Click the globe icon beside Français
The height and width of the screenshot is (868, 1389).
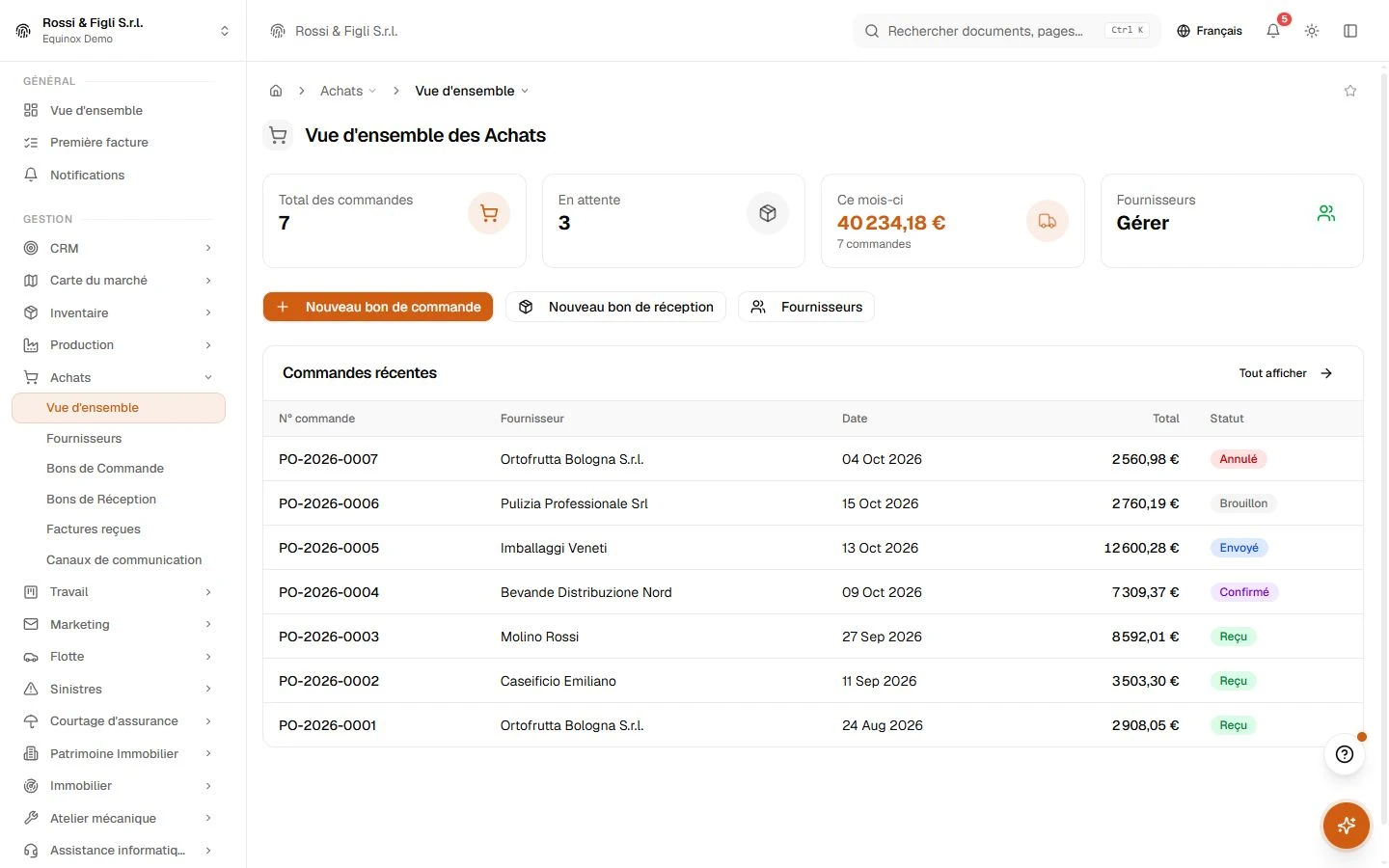tap(1184, 31)
